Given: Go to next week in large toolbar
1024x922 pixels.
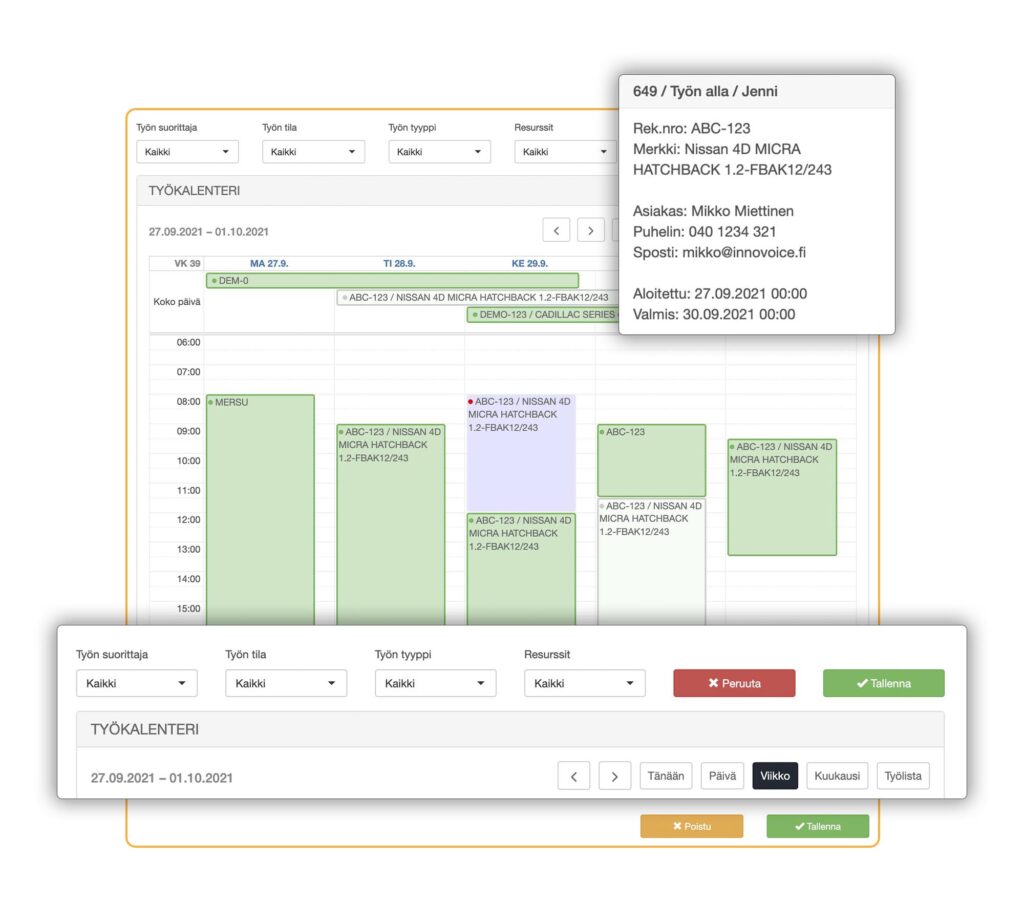Looking at the screenshot, I should [615, 776].
